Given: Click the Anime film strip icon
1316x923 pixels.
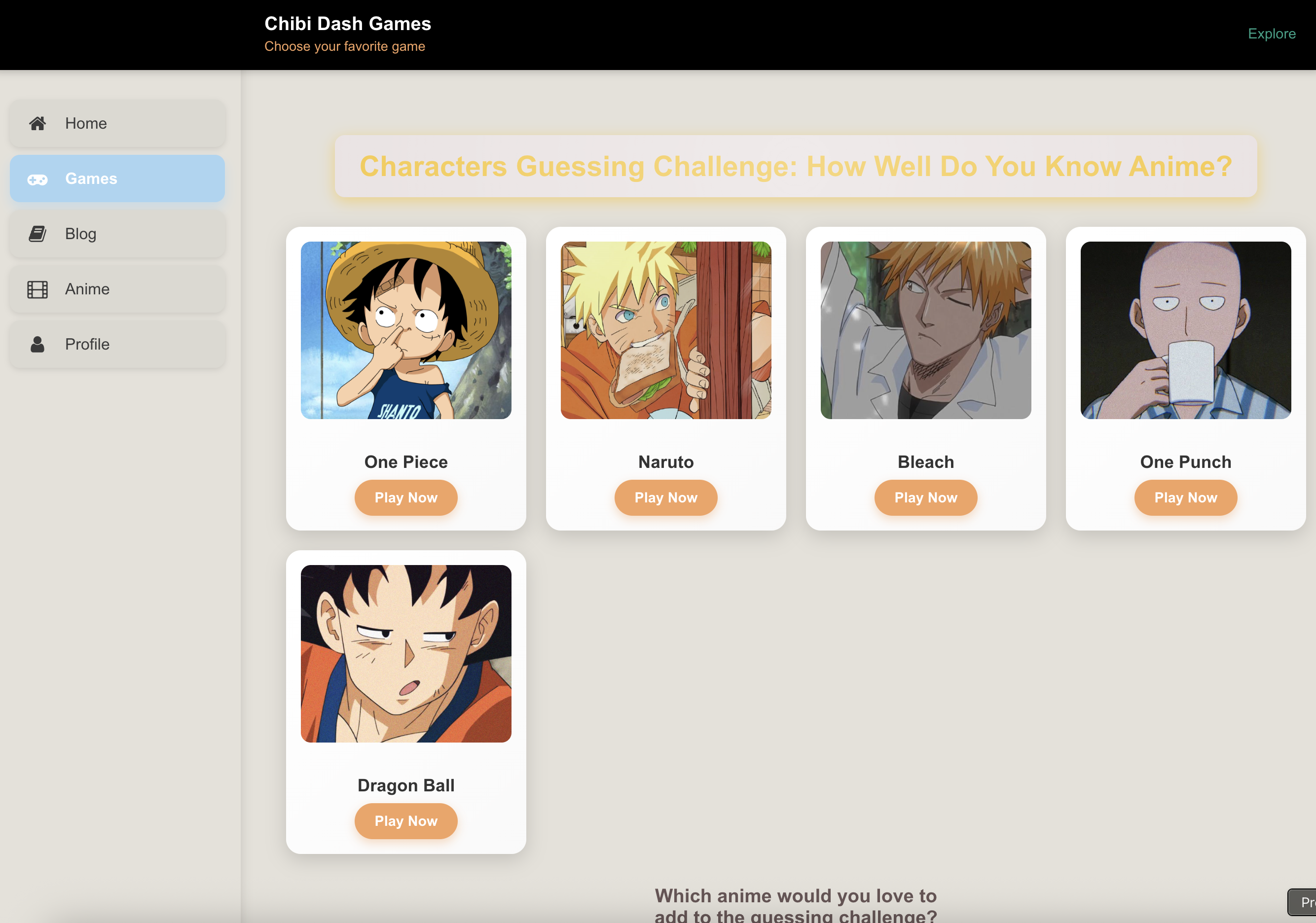Looking at the screenshot, I should tap(38, 289).
